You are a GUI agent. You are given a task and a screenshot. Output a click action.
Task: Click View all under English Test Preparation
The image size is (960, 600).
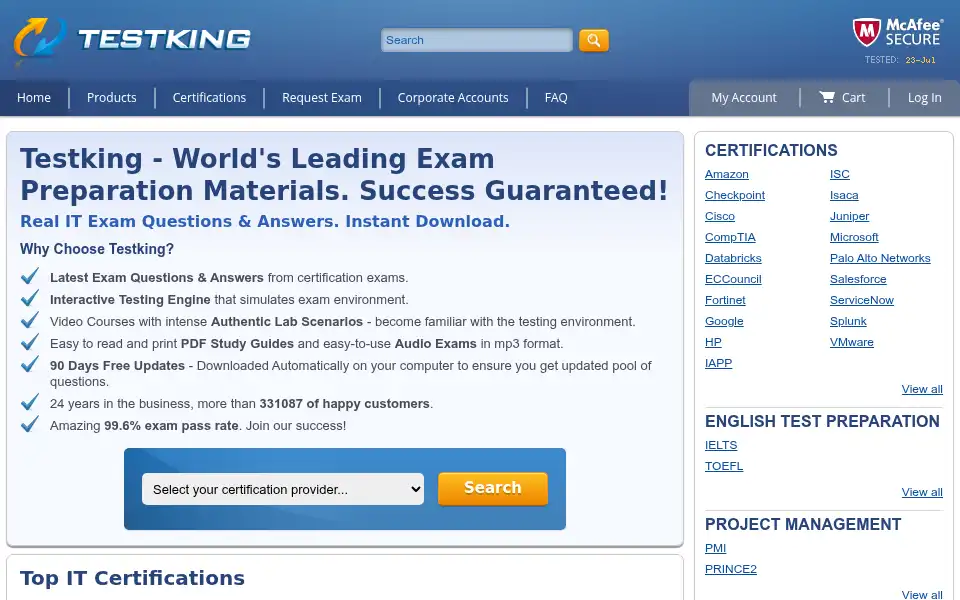(x=921, y=492)
